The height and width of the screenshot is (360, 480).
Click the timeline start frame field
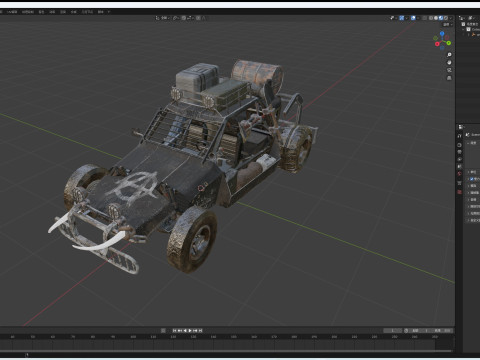click(420, 331)
